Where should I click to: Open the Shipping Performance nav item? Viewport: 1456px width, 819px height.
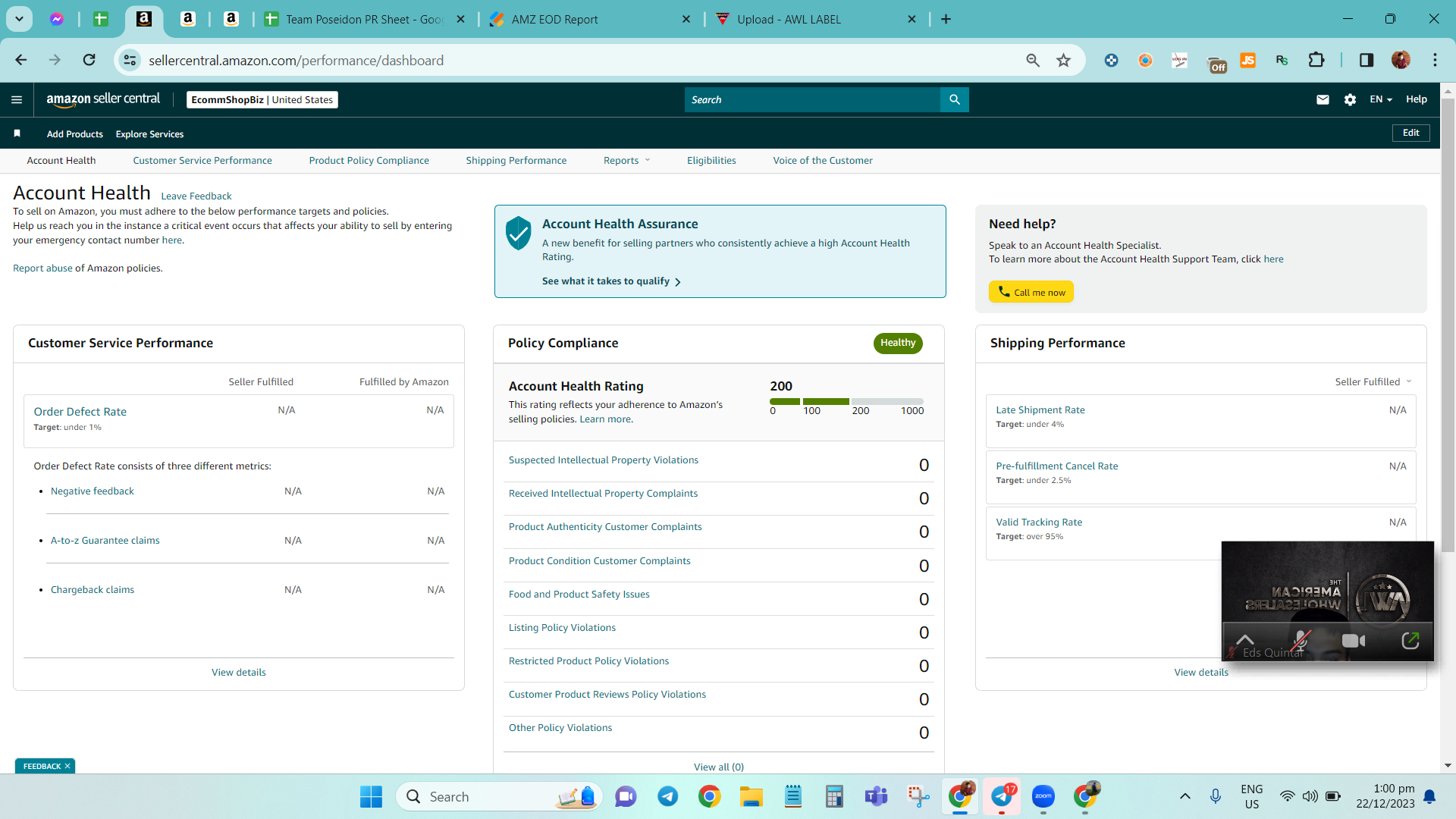point(516,160)
